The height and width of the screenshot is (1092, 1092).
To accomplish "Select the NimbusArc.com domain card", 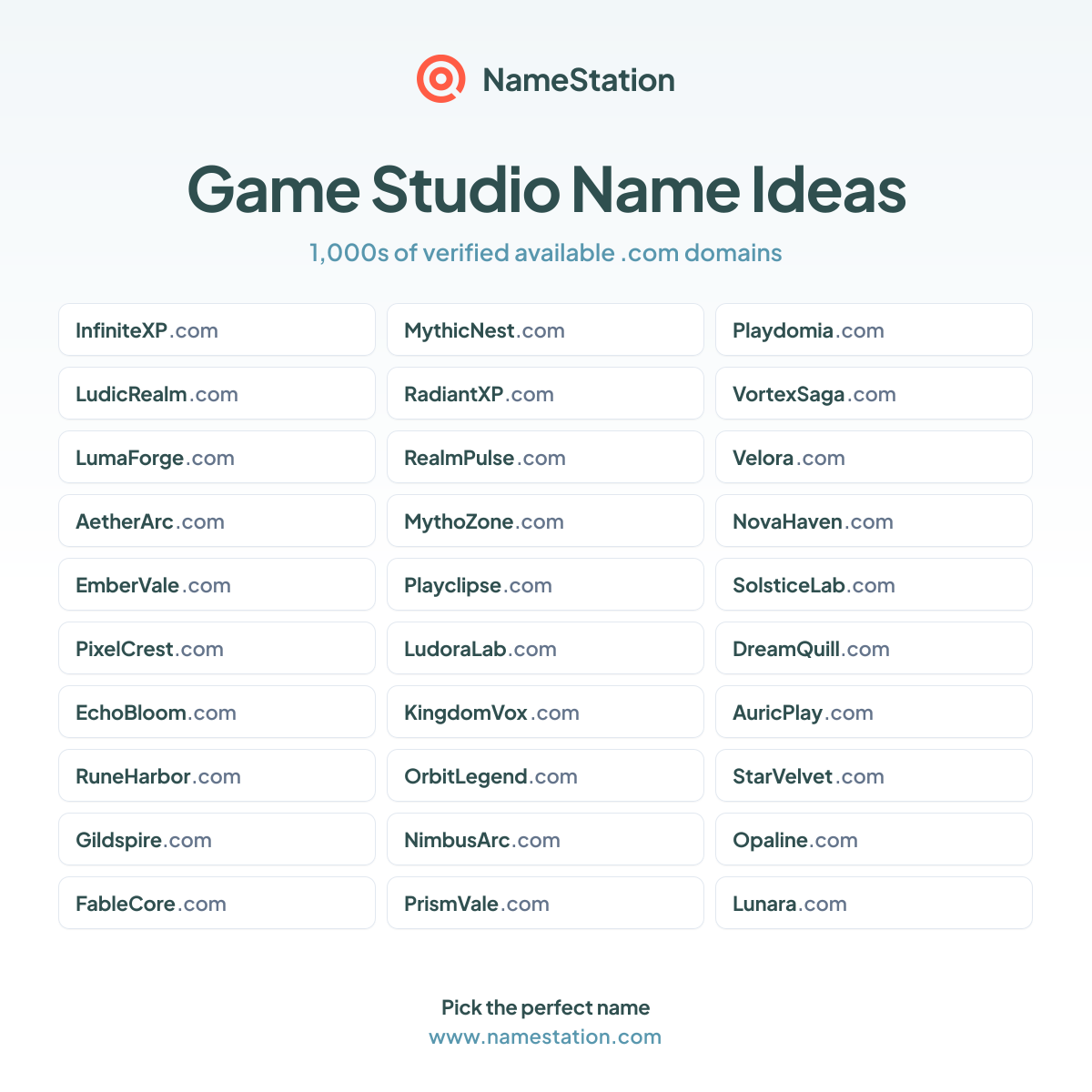I will pyautogui.click(x=546, y=839).
